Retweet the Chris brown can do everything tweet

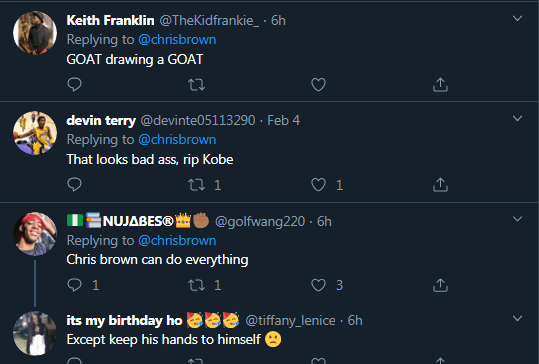(196, 285)
